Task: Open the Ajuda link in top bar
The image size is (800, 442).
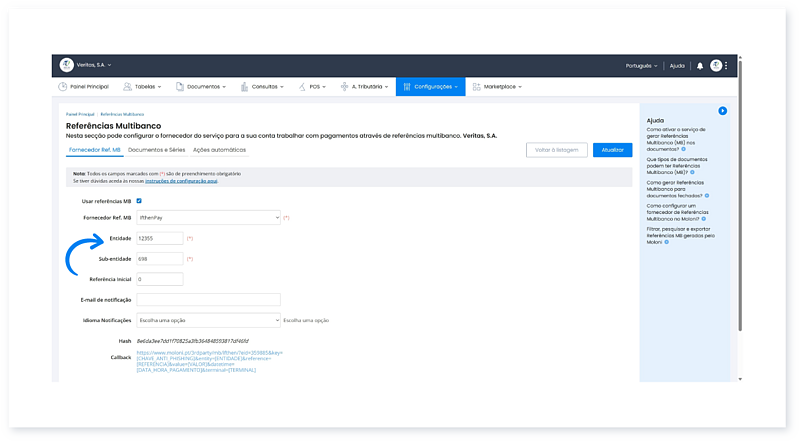Action: (x=677, y=66)
